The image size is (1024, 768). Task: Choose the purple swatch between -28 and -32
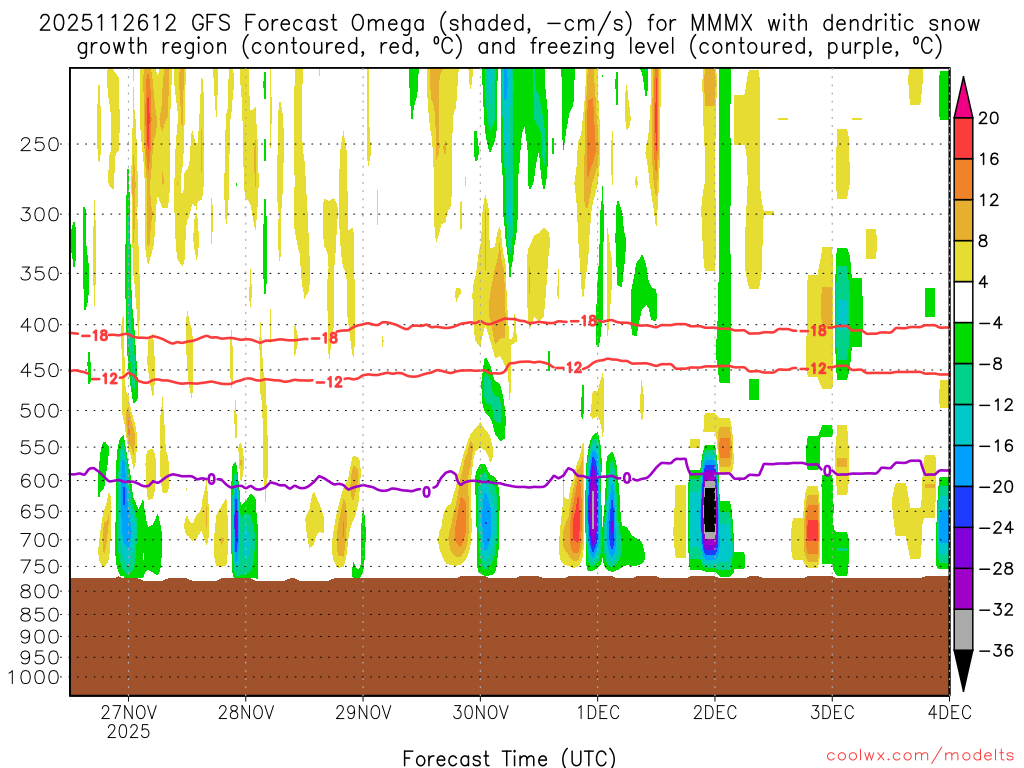[x=964, y=589]
